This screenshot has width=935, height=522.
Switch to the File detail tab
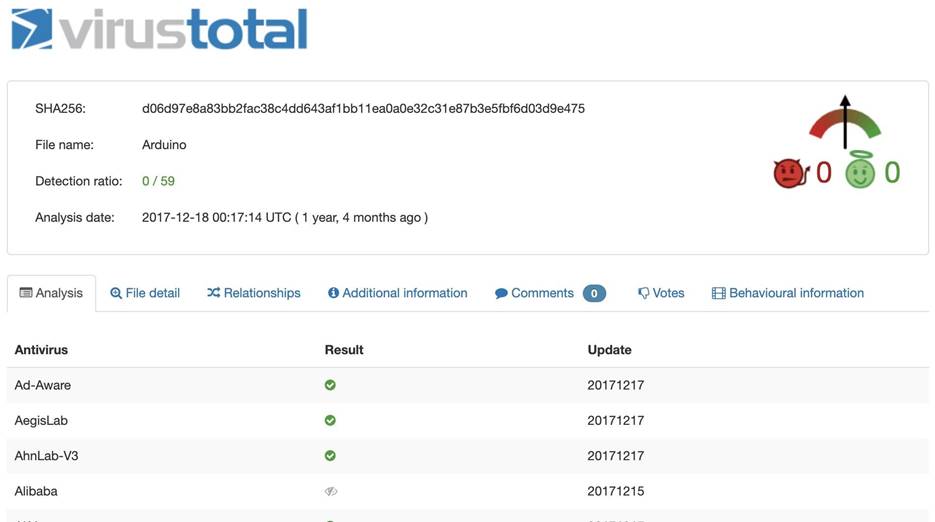pos(145,293)
